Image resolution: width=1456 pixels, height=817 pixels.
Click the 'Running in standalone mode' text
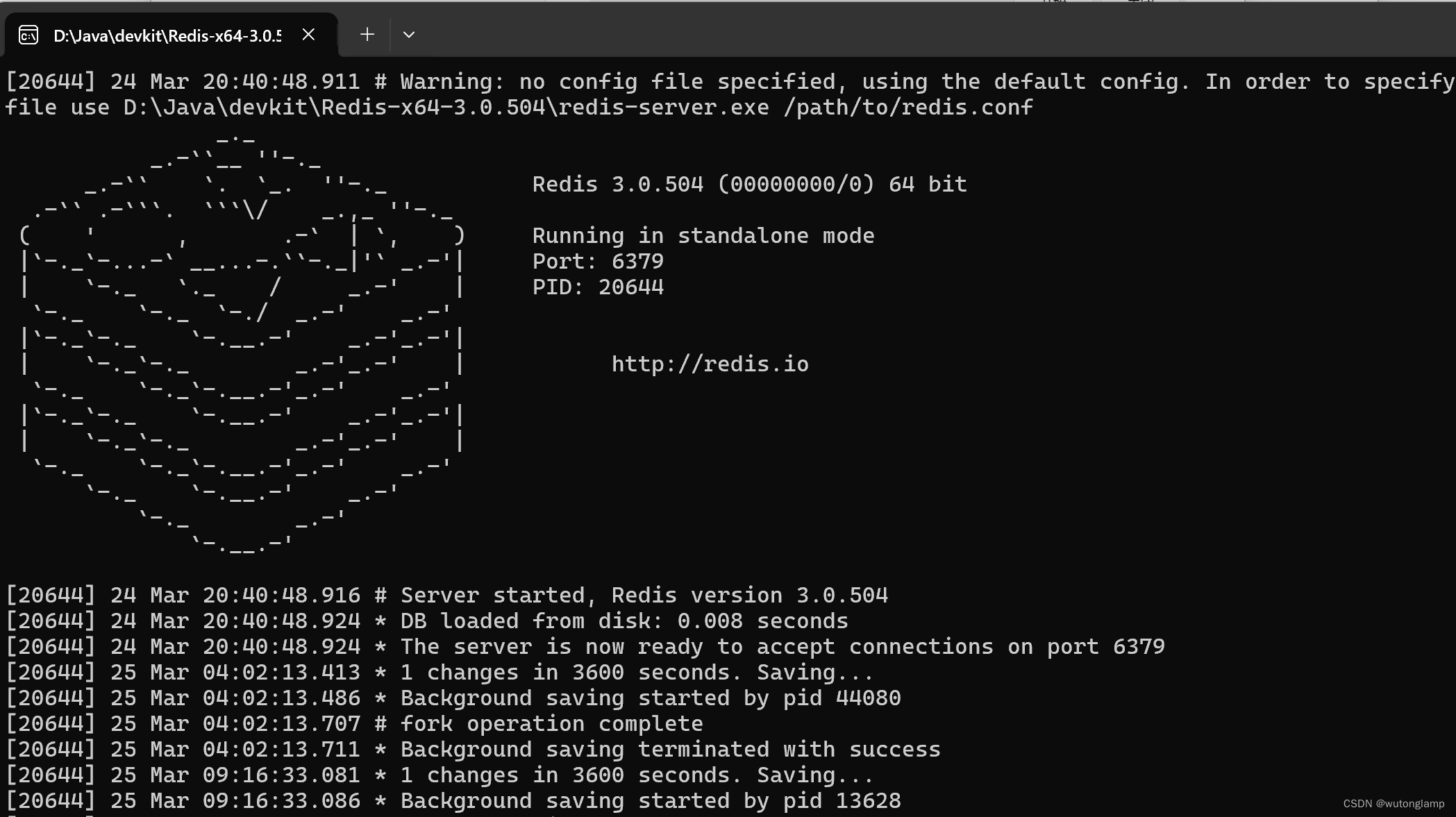(x=703, y=236)
